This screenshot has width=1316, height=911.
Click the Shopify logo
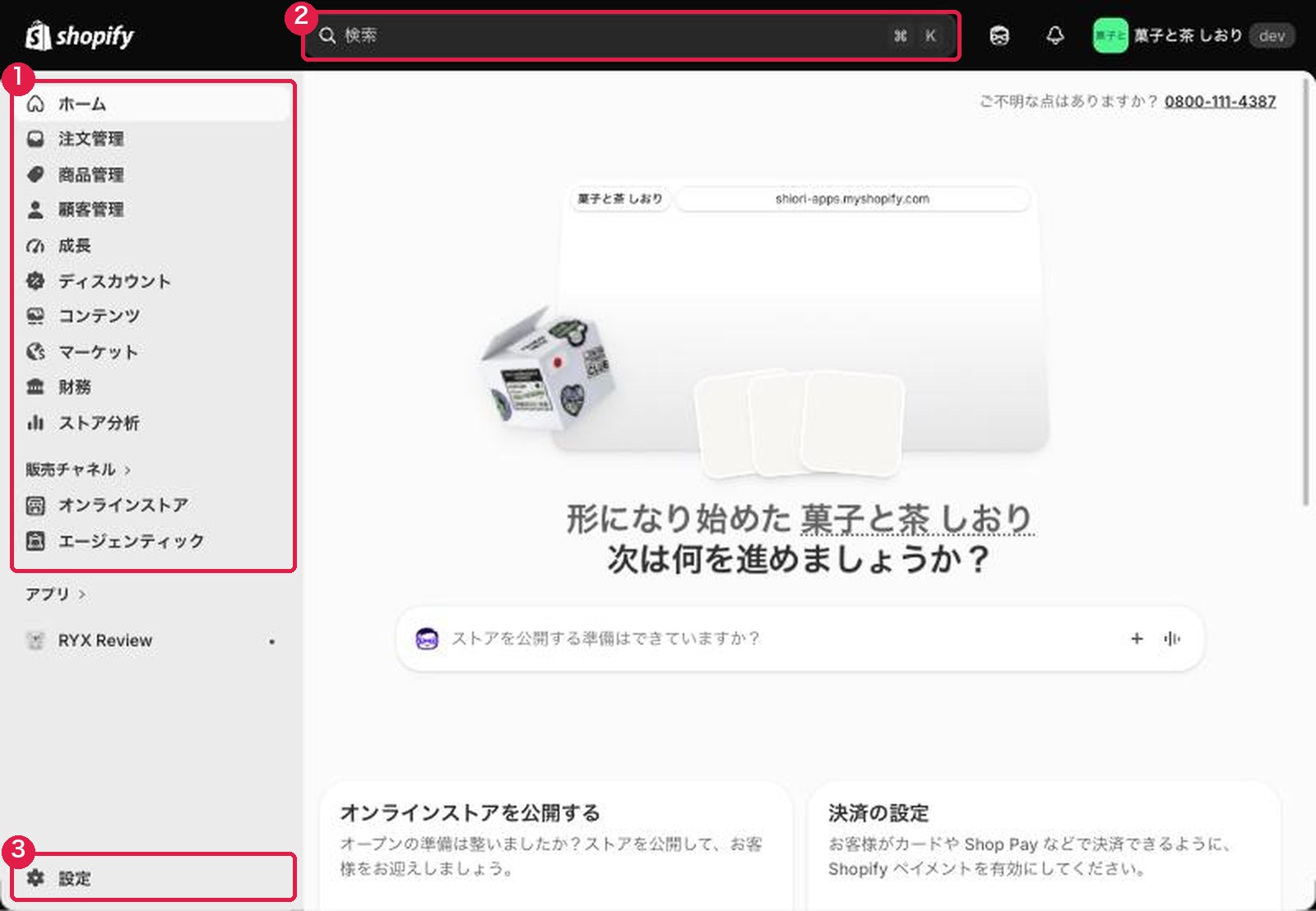79,36
